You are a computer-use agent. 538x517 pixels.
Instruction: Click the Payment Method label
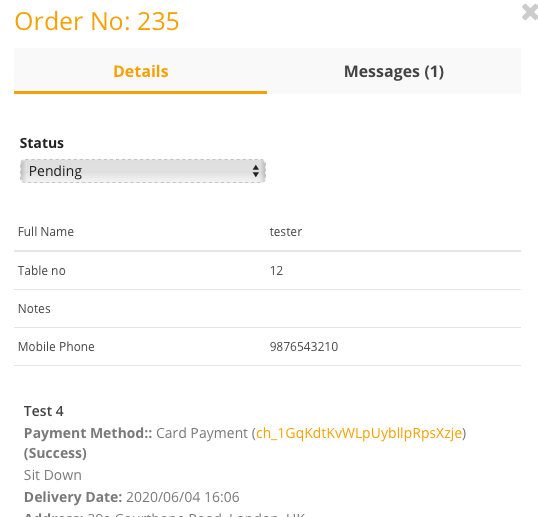click(x=88, y=433)
